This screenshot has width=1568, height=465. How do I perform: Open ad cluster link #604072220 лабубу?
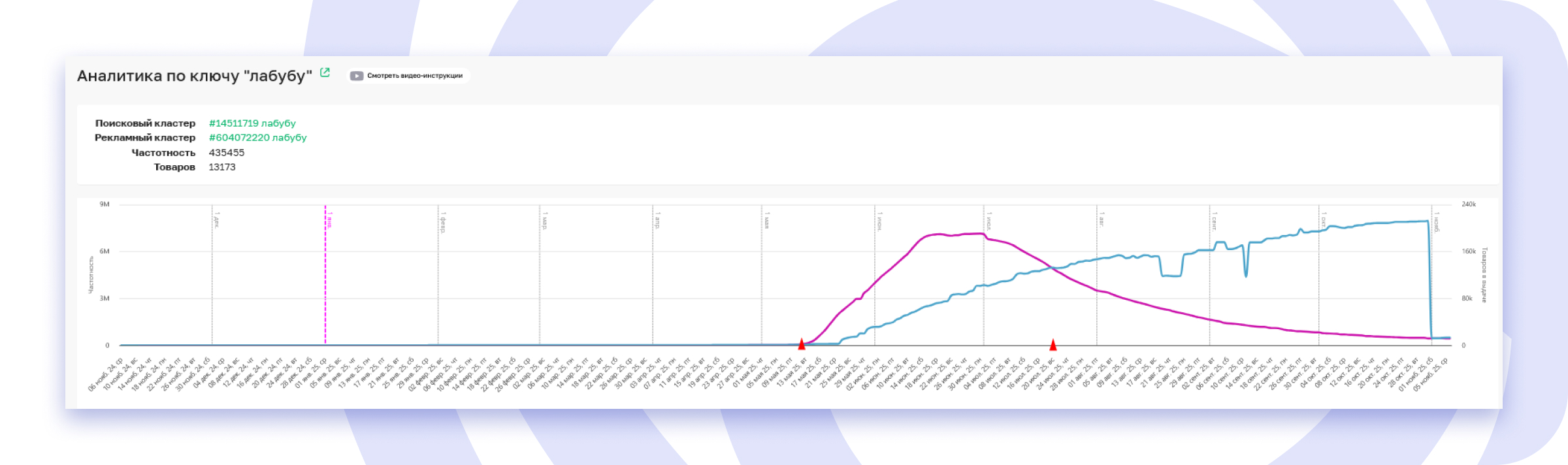[x=257, y=137]
